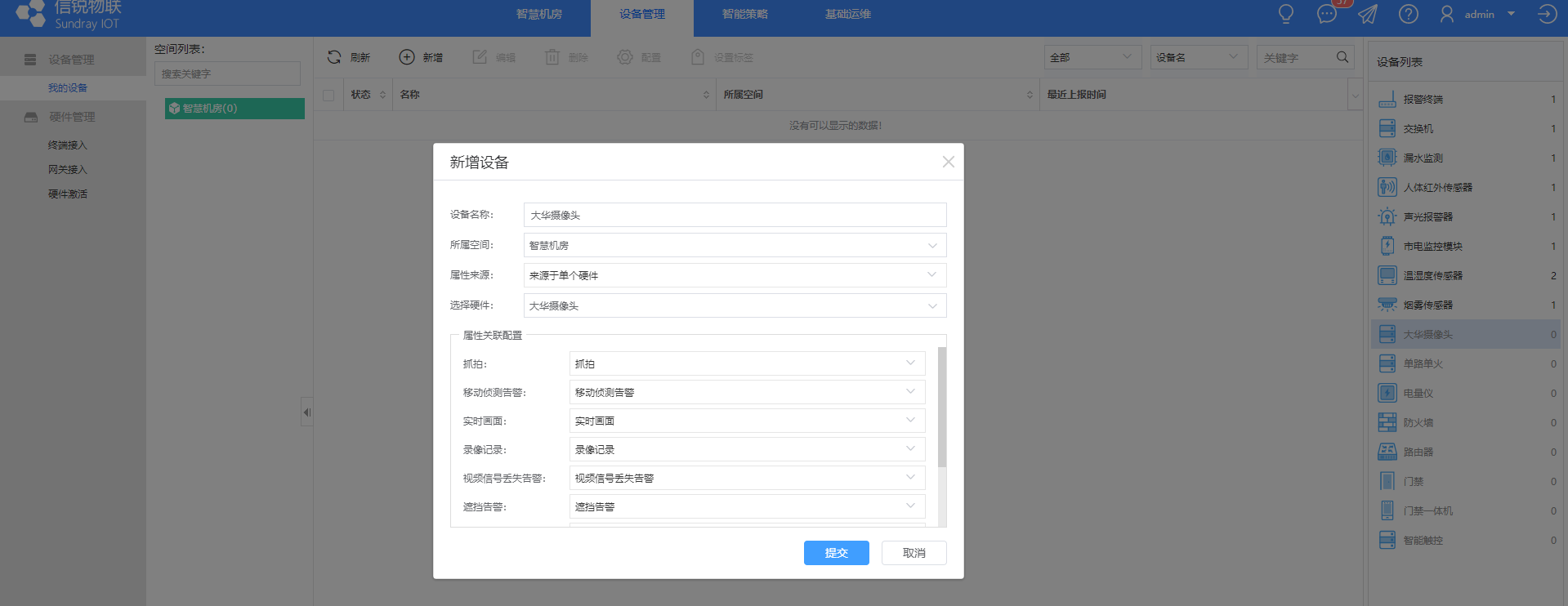Open 网关接入 in sidebar
The width and height of the screenshot is (1568, 606).
click(x=68, y=170)
